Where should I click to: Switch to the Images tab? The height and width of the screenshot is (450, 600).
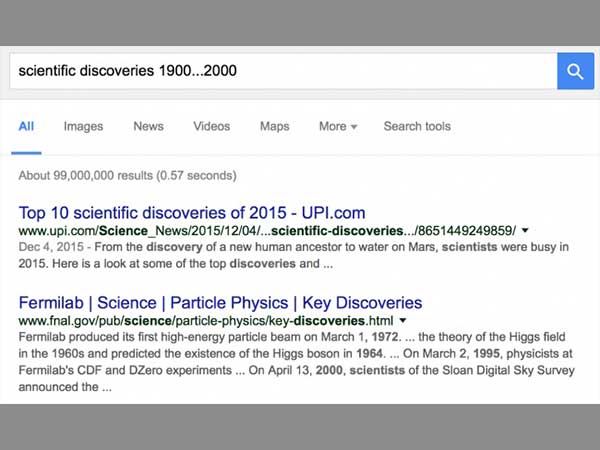[83, 127]
